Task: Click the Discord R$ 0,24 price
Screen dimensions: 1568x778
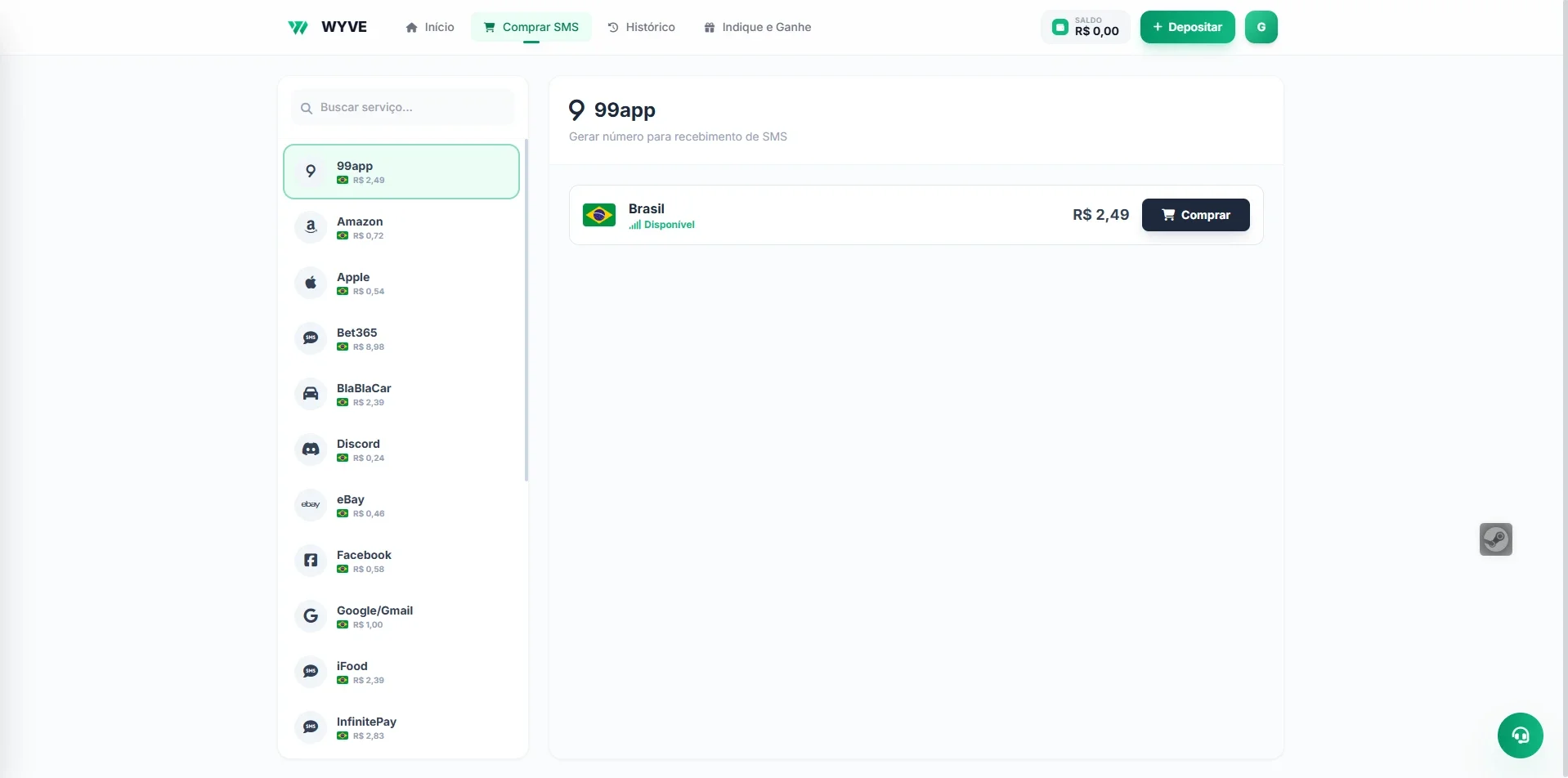Action: 369,458
